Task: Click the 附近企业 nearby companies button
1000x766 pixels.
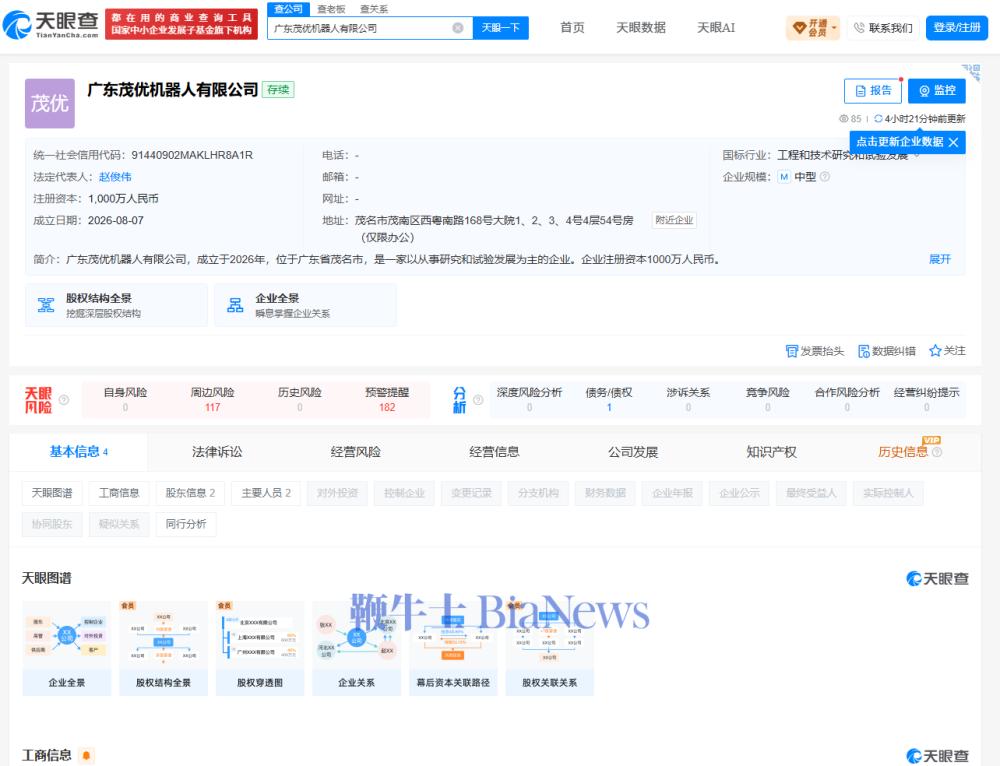Action: (674, 220)
